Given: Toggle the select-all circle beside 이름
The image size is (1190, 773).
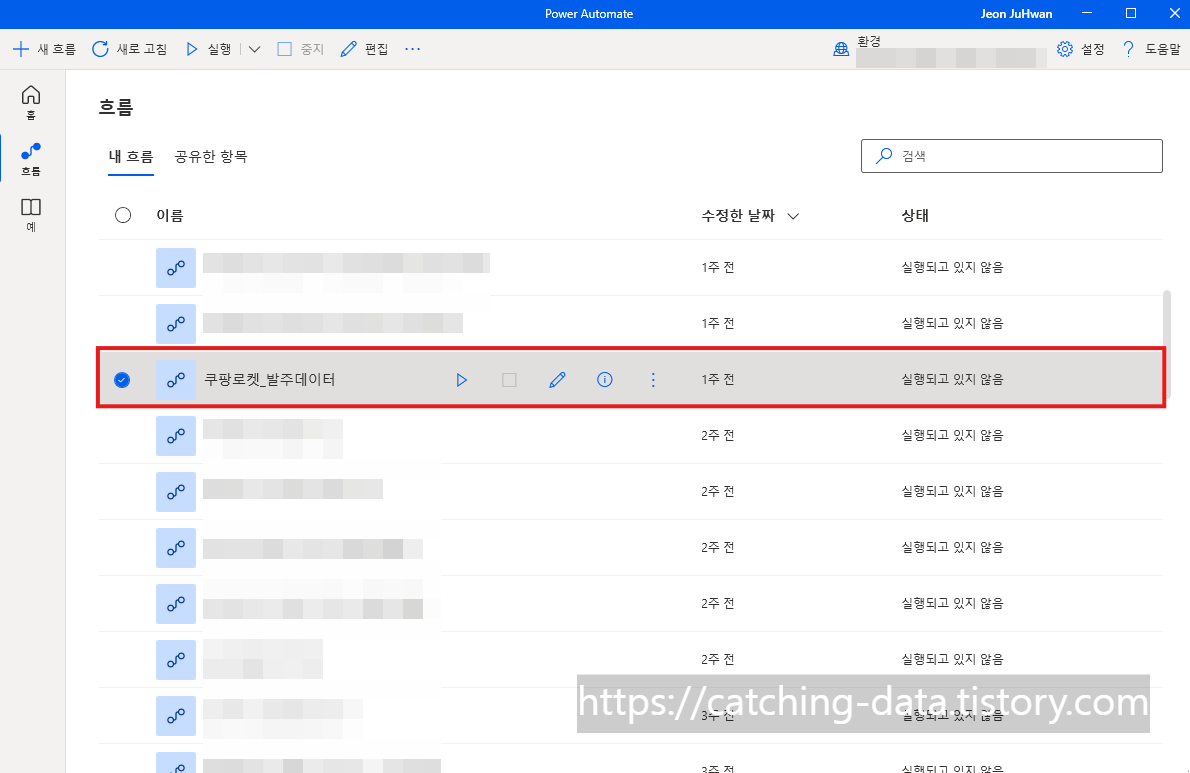Looking at the screenshot, I should click(123, 215).
